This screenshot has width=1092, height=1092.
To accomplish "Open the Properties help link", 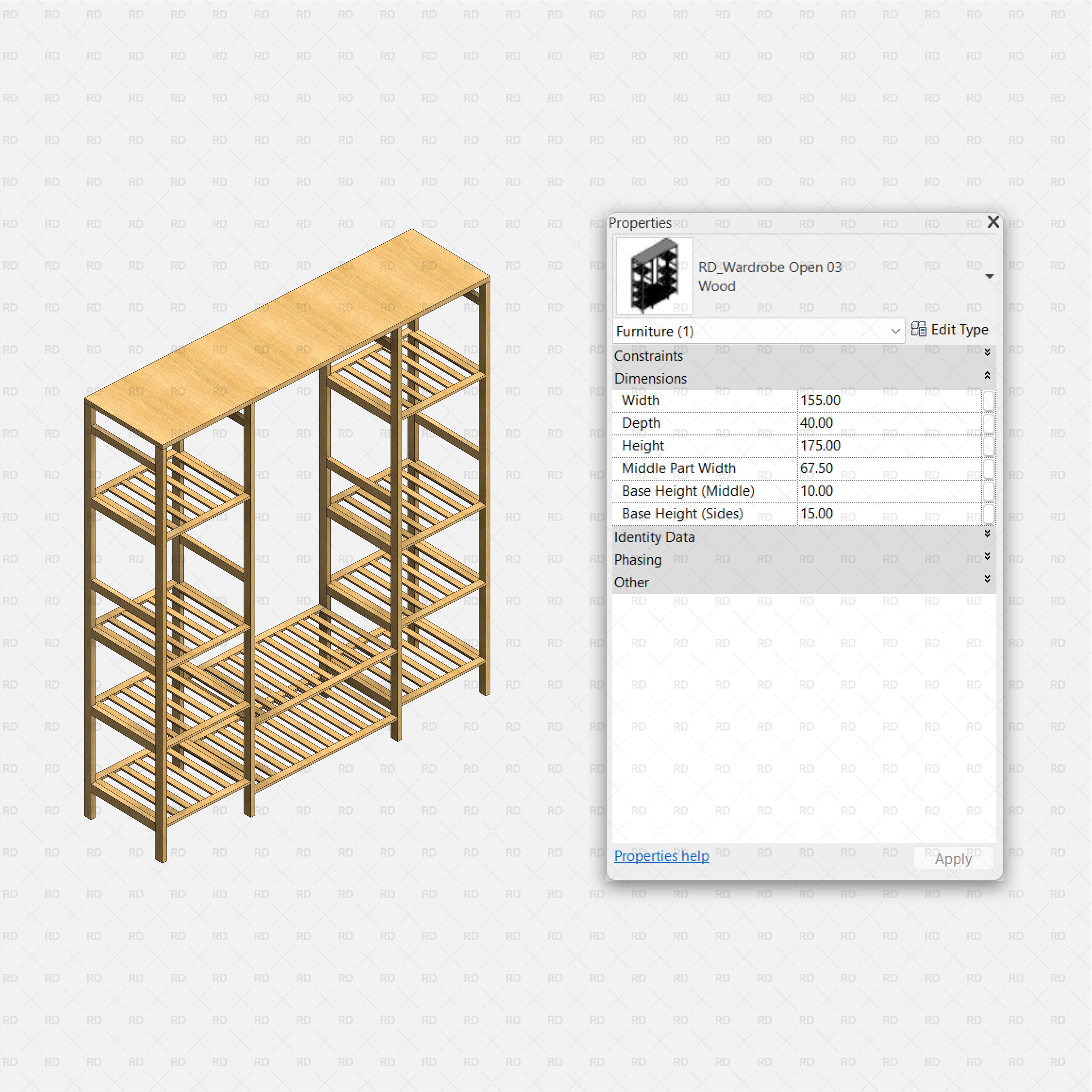I will pos(661,856).
